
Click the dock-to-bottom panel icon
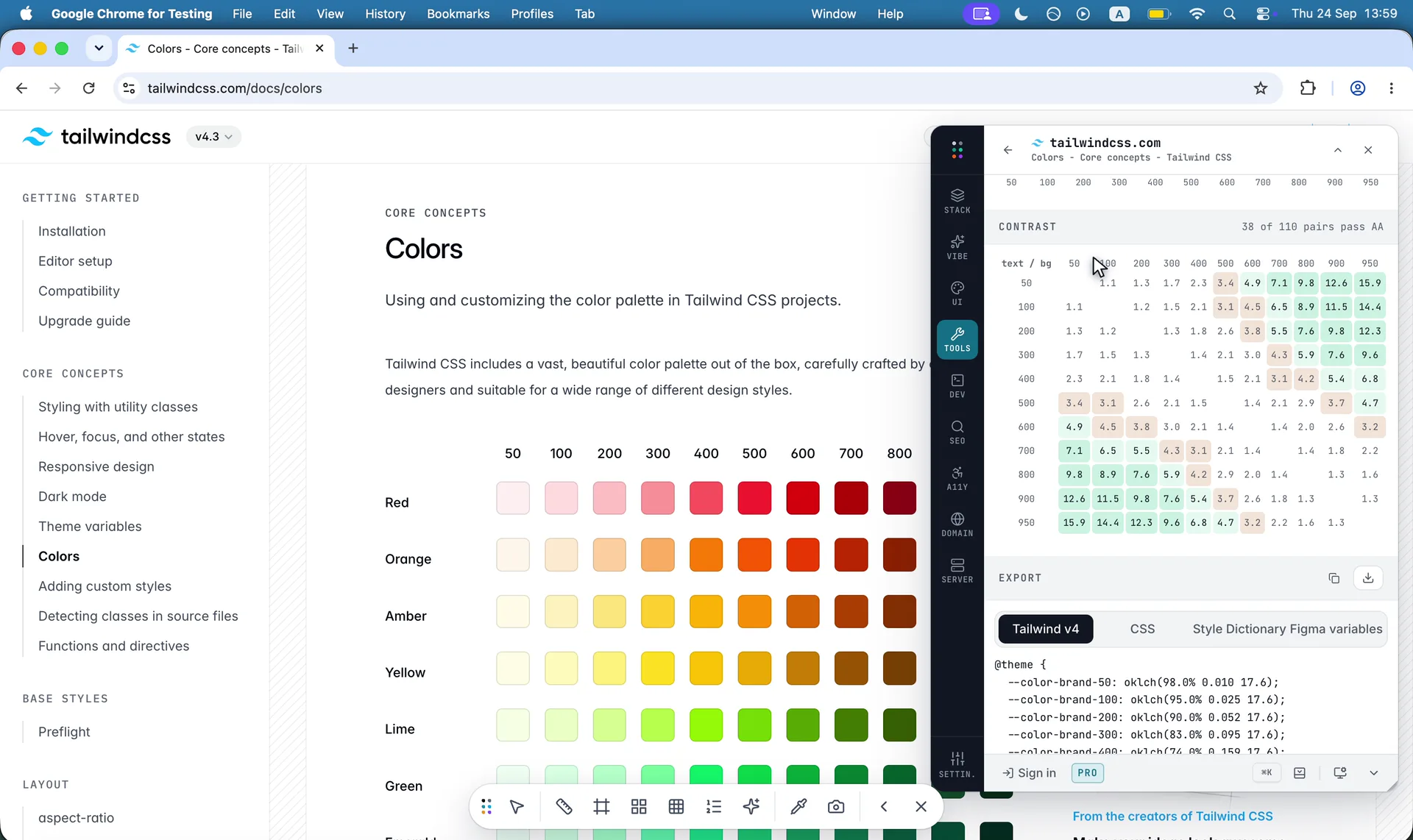point(1300,773)
